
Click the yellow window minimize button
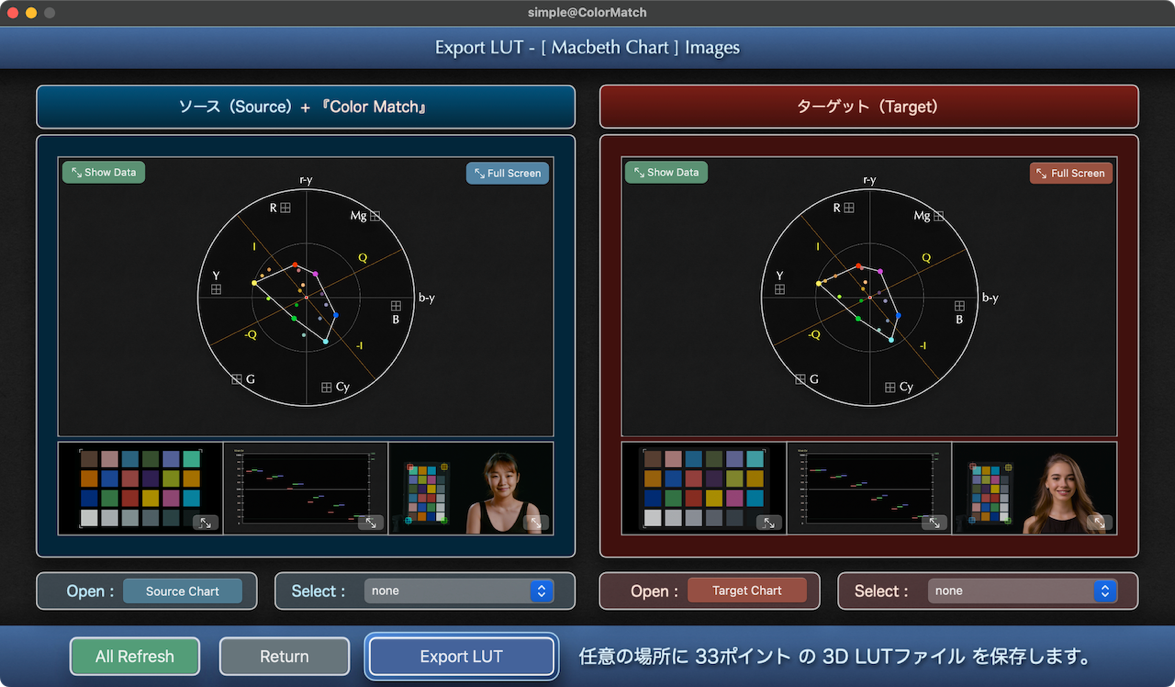tap(31, 13)
